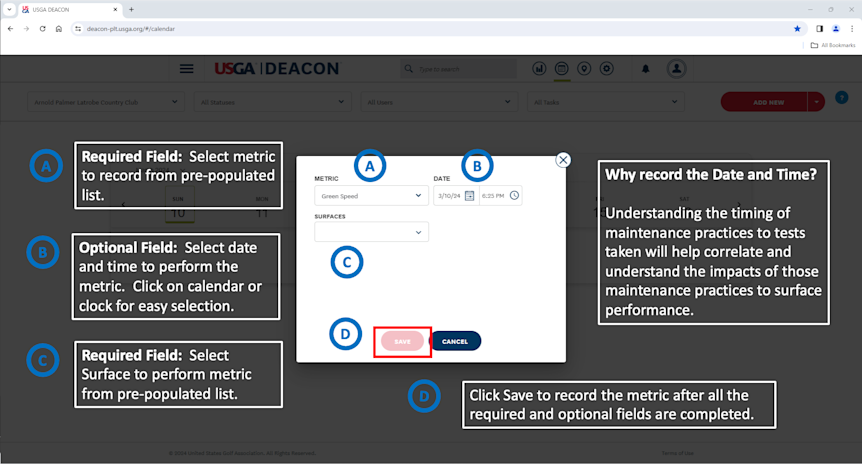
Task: Click the USGA DEACON logo
Action: click(277, 69)
